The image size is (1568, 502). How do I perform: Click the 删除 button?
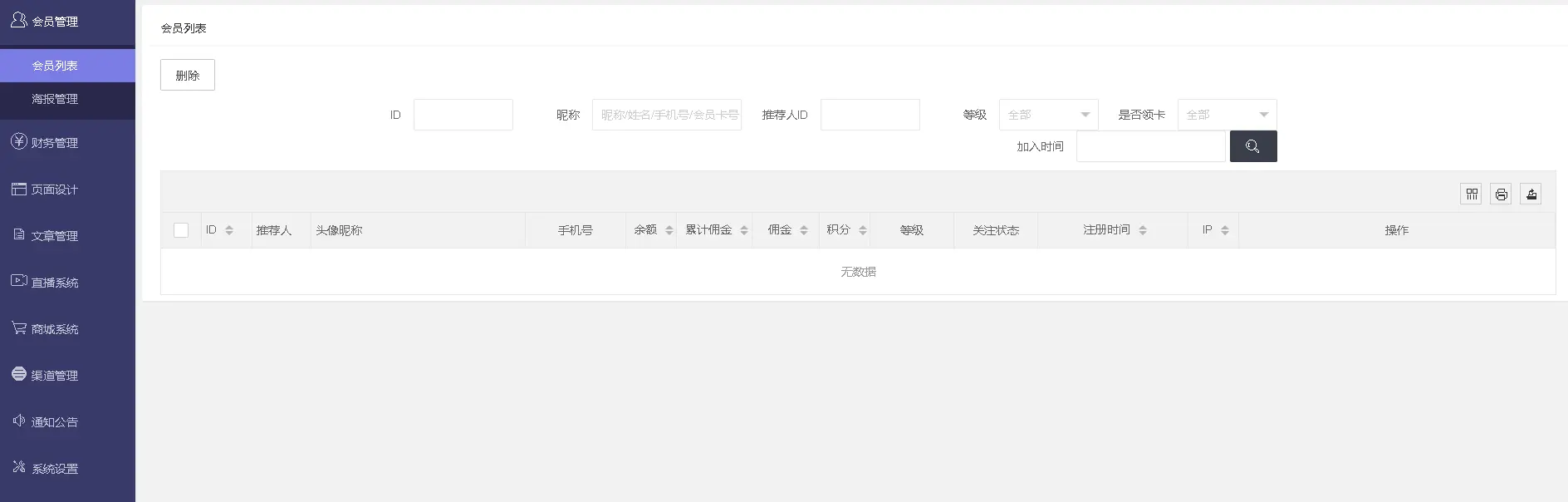click(188, 75)
